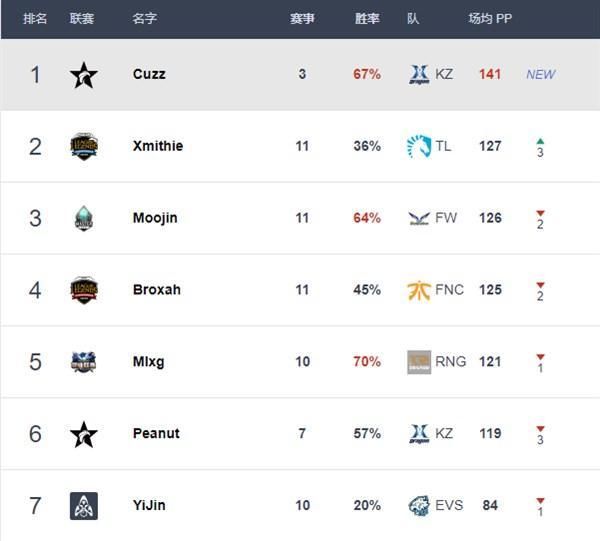This screenshot has height=541, width=600.
Task: Click the Fnatic logo next to FNC
Action: pyautogui.click(x=419, y=290)
